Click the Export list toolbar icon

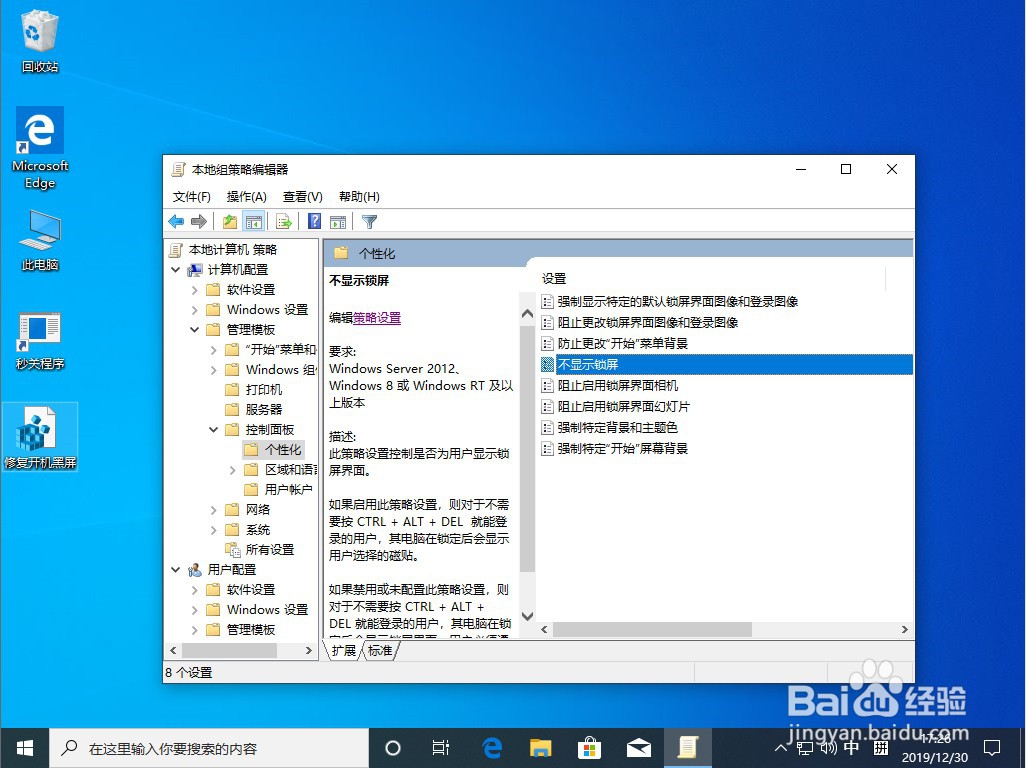283,222
